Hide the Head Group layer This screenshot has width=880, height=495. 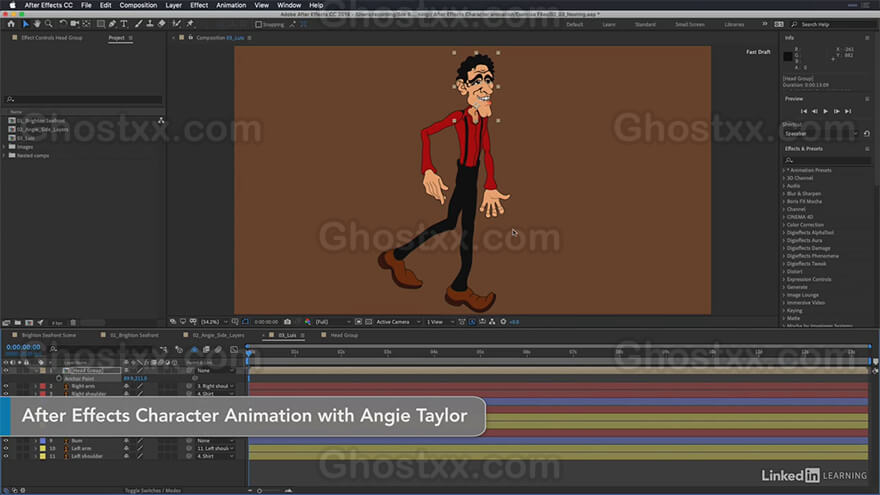(6, 371)
